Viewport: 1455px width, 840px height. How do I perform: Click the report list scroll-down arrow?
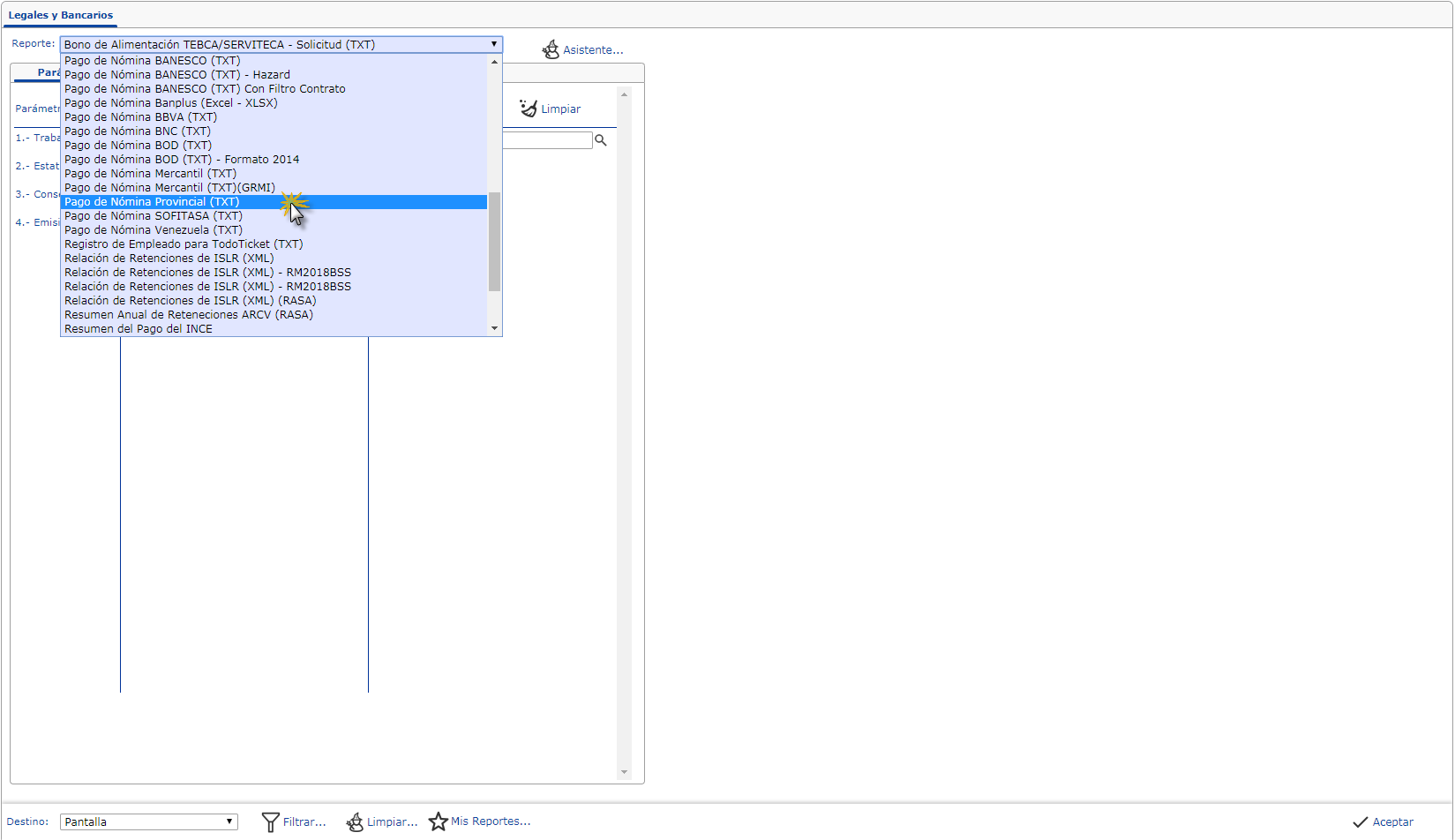coord(494,328)
